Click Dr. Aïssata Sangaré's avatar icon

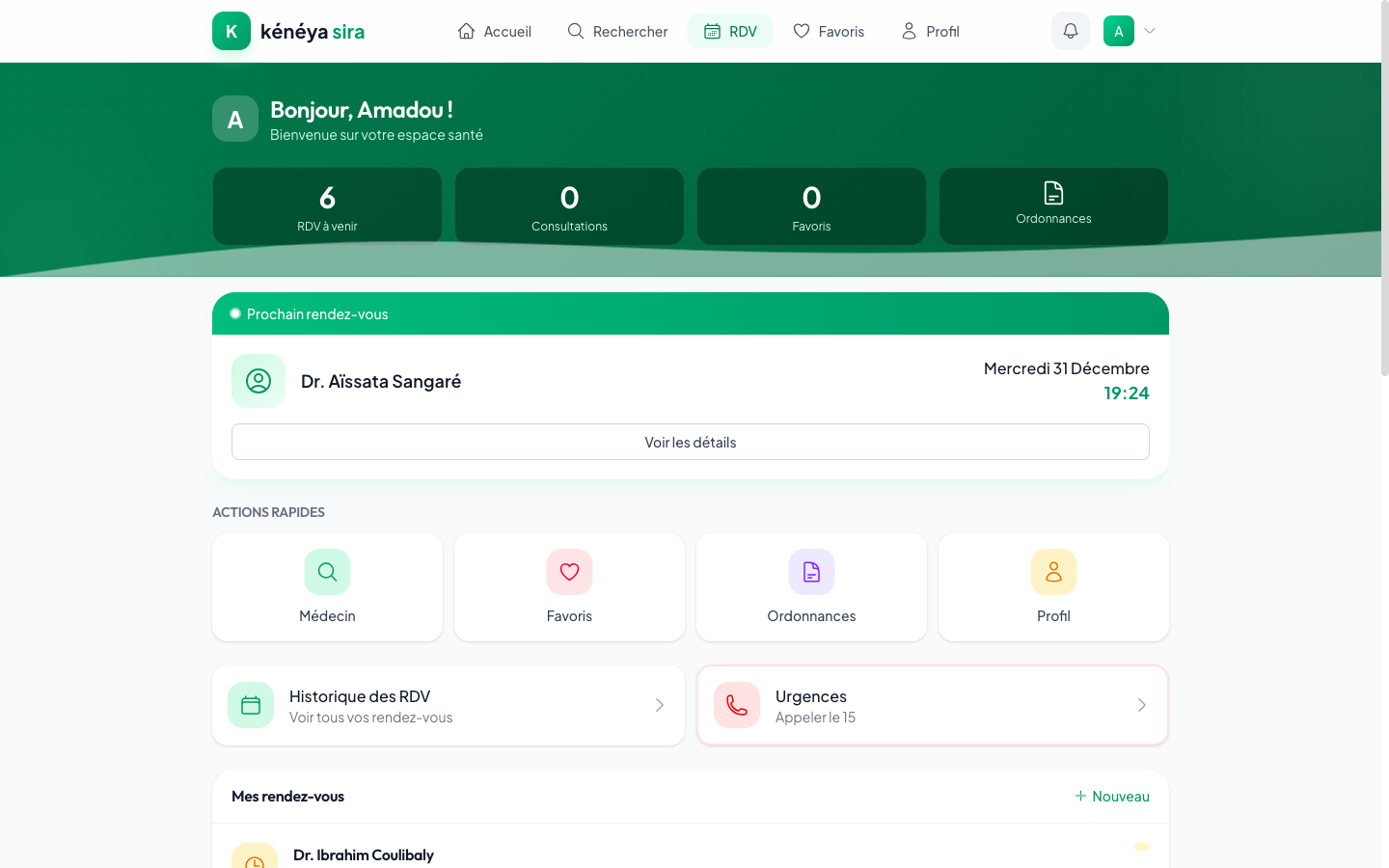259,381
